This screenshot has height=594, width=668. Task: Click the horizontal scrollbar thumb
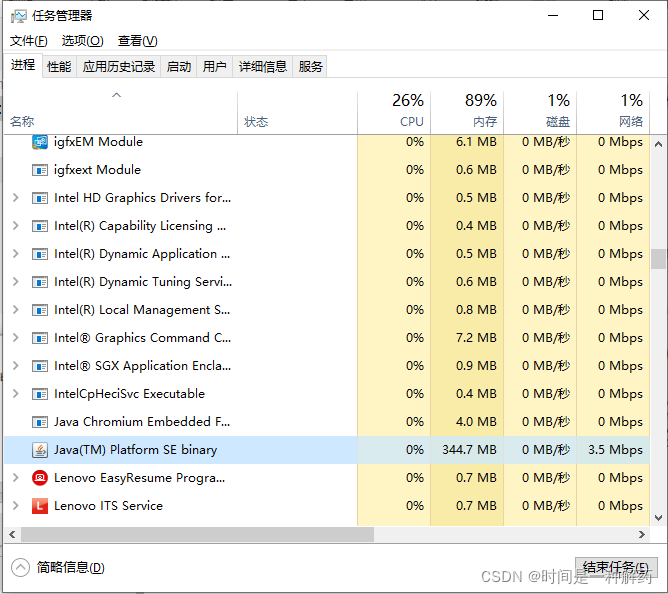pyautogui.click(x=197, y=535)
